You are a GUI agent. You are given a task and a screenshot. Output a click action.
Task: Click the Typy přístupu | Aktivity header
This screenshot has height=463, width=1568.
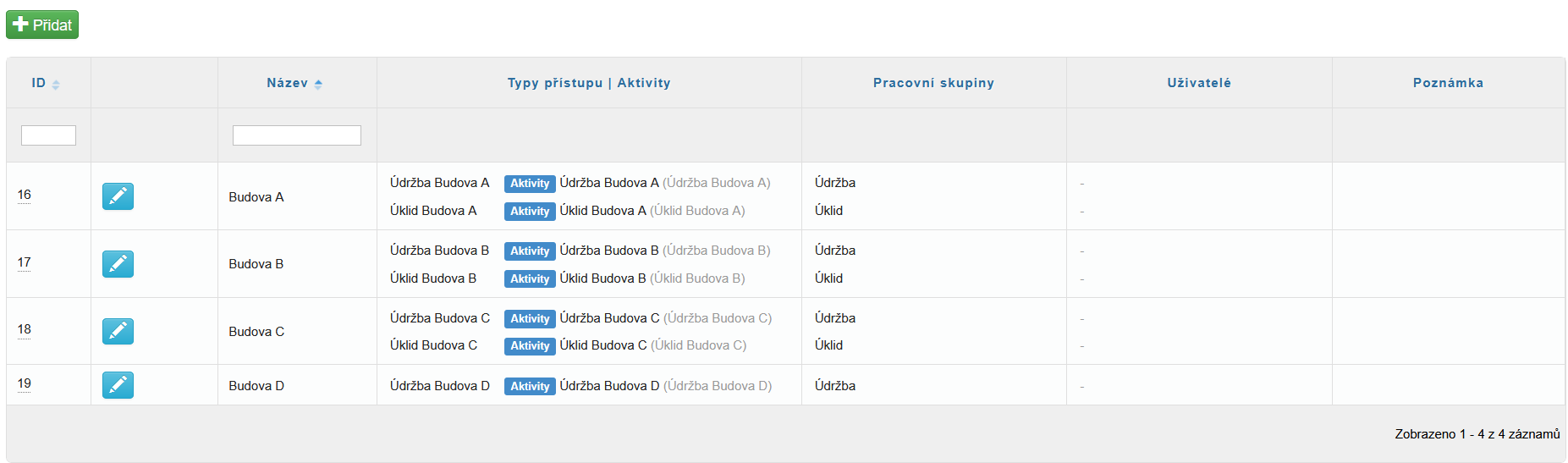[x=589, y=83]
